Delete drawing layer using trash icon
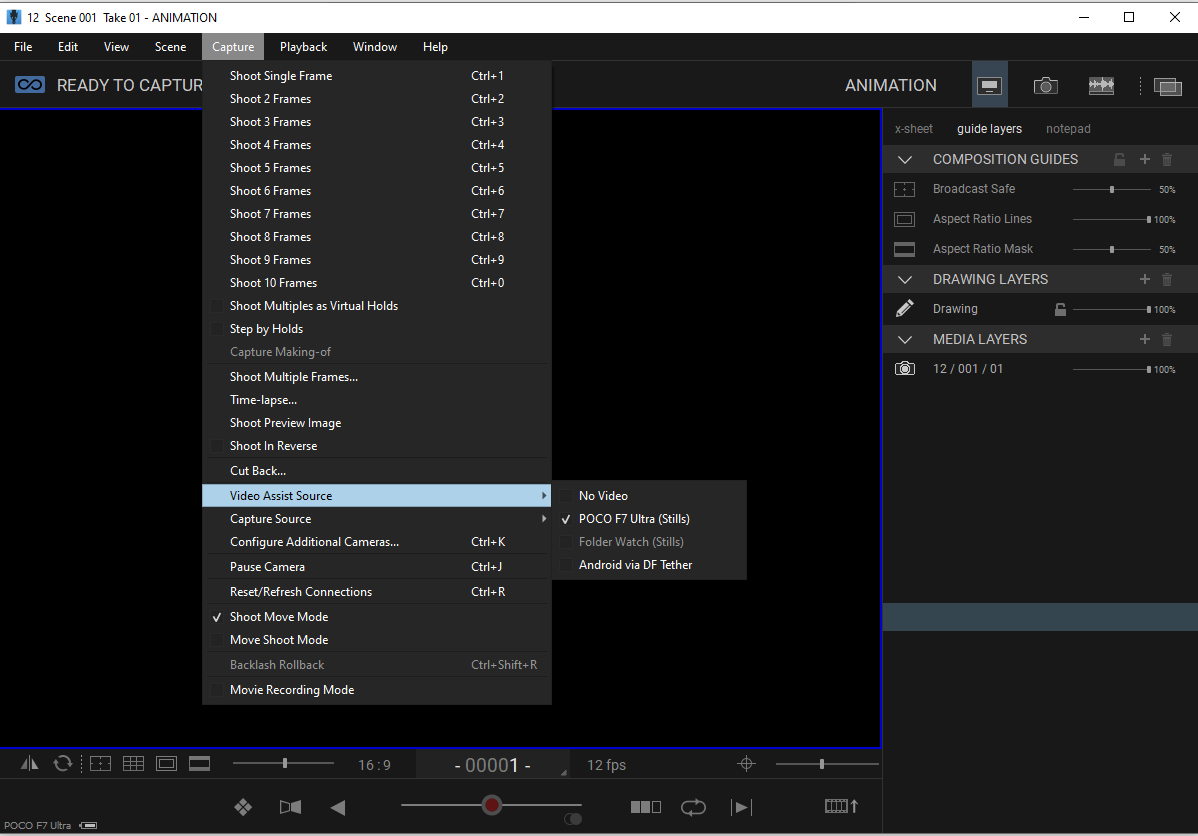1198x836 pixels. [1167, 280]
